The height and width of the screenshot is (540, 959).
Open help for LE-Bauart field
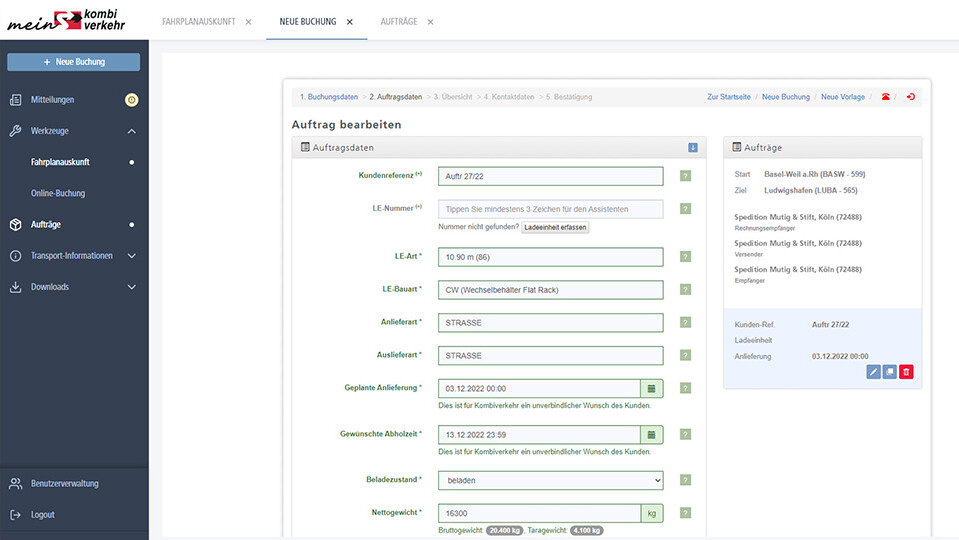(x=686, y=290)
